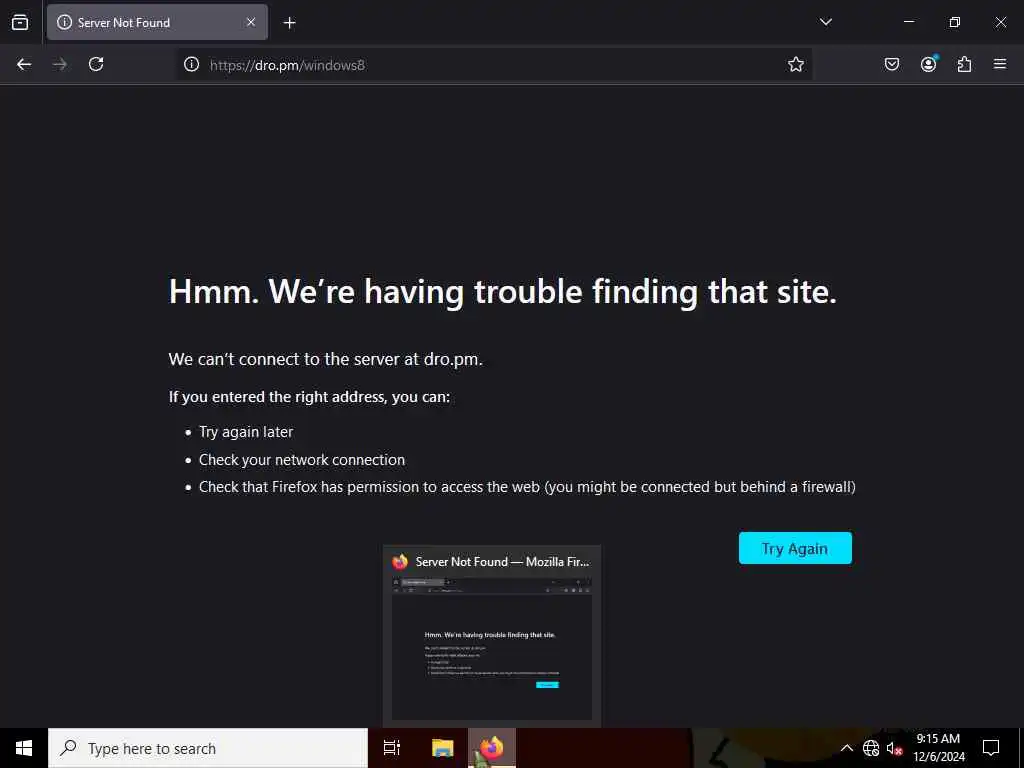Viewport: 1024px width, 768px height.
Task: Open the Firefox application hamburger menu
Action: coord(1000,64)
